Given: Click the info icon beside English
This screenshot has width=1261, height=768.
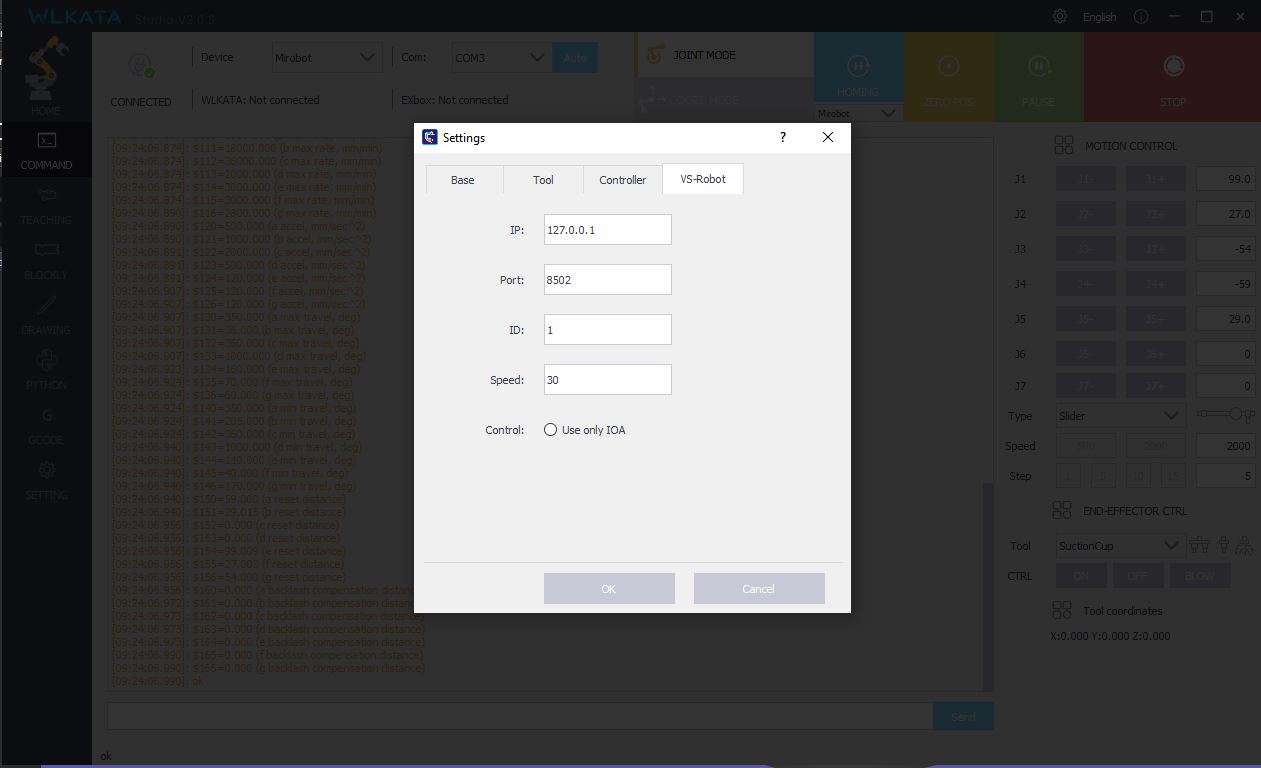Looking at the screenshot, I should [x=1141, y=16].
